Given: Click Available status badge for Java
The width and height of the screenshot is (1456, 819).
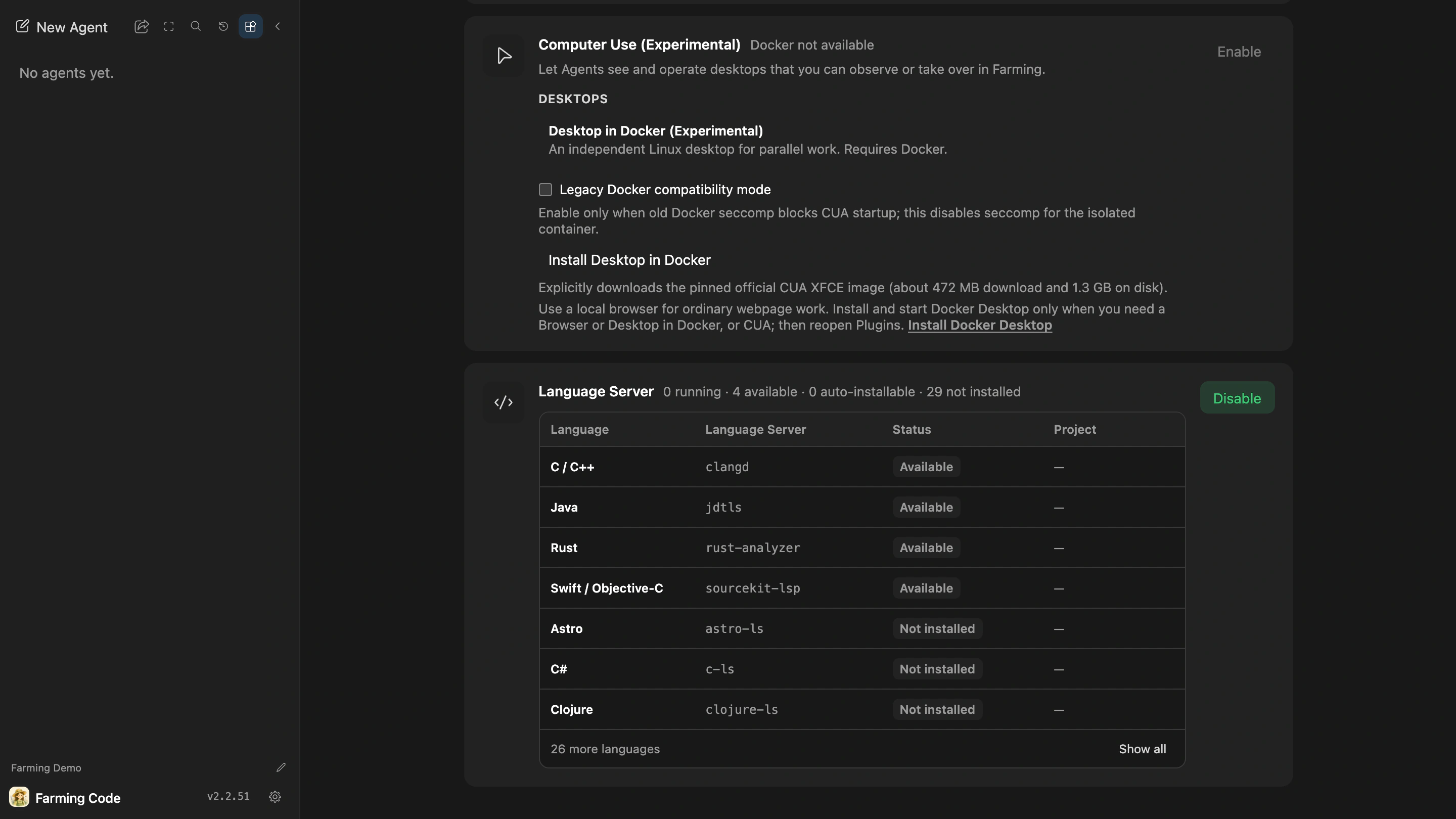Looking at the screenshot, I should coord(926,508).
